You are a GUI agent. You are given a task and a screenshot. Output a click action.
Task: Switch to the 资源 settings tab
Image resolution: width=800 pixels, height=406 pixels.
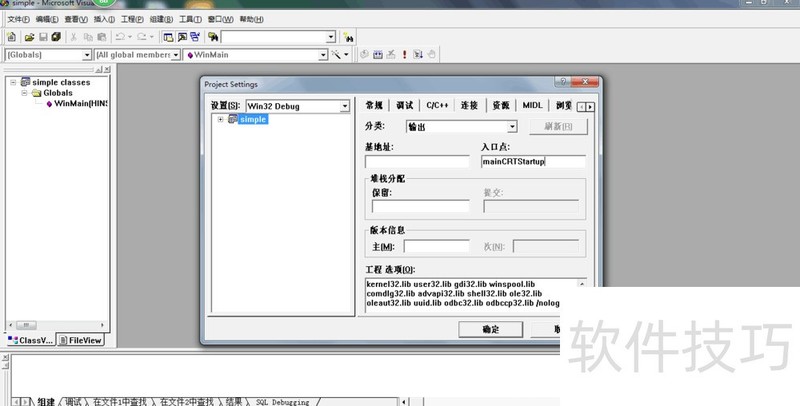point(501,105)
